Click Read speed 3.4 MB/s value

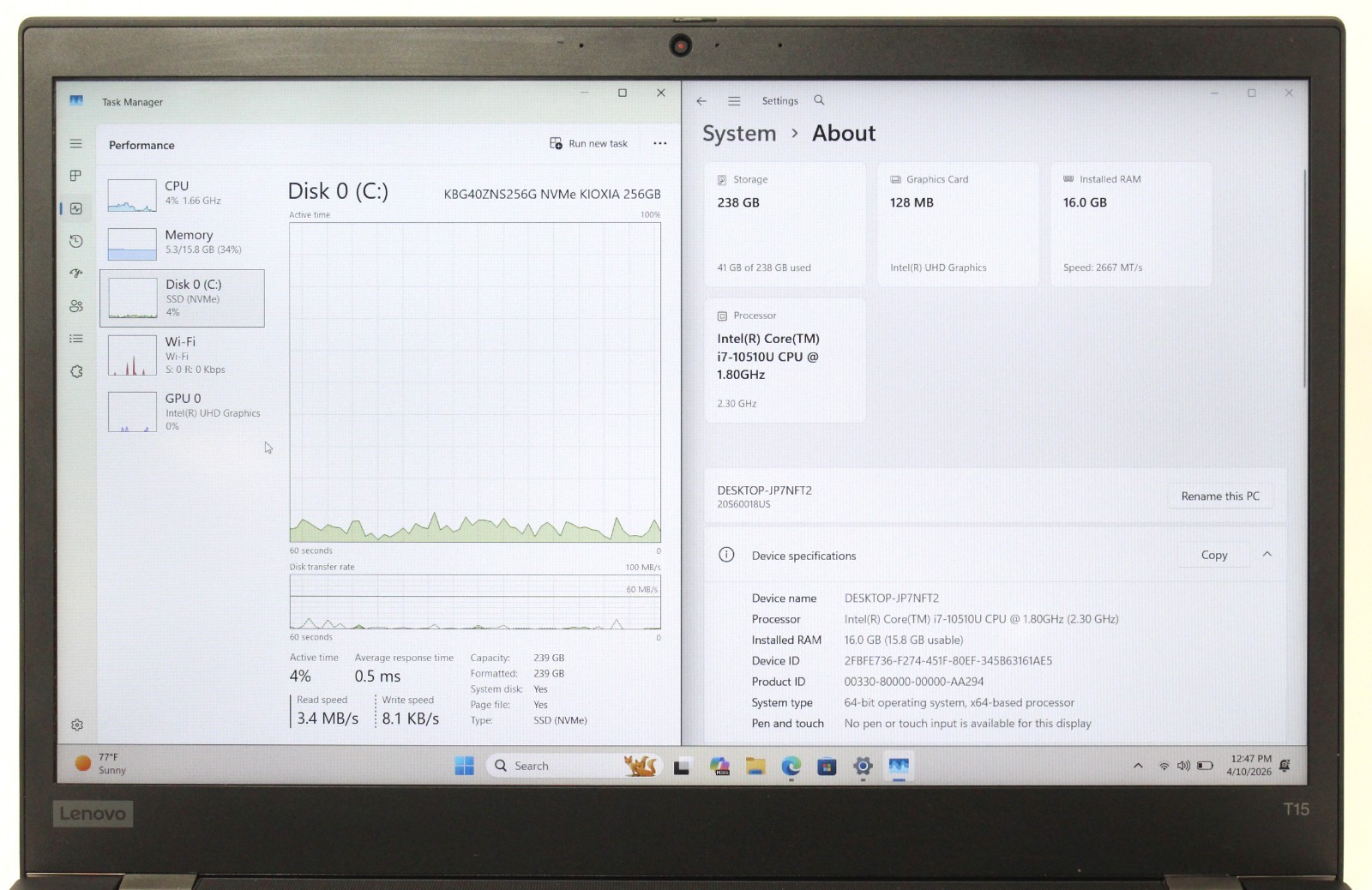[328, 719]
